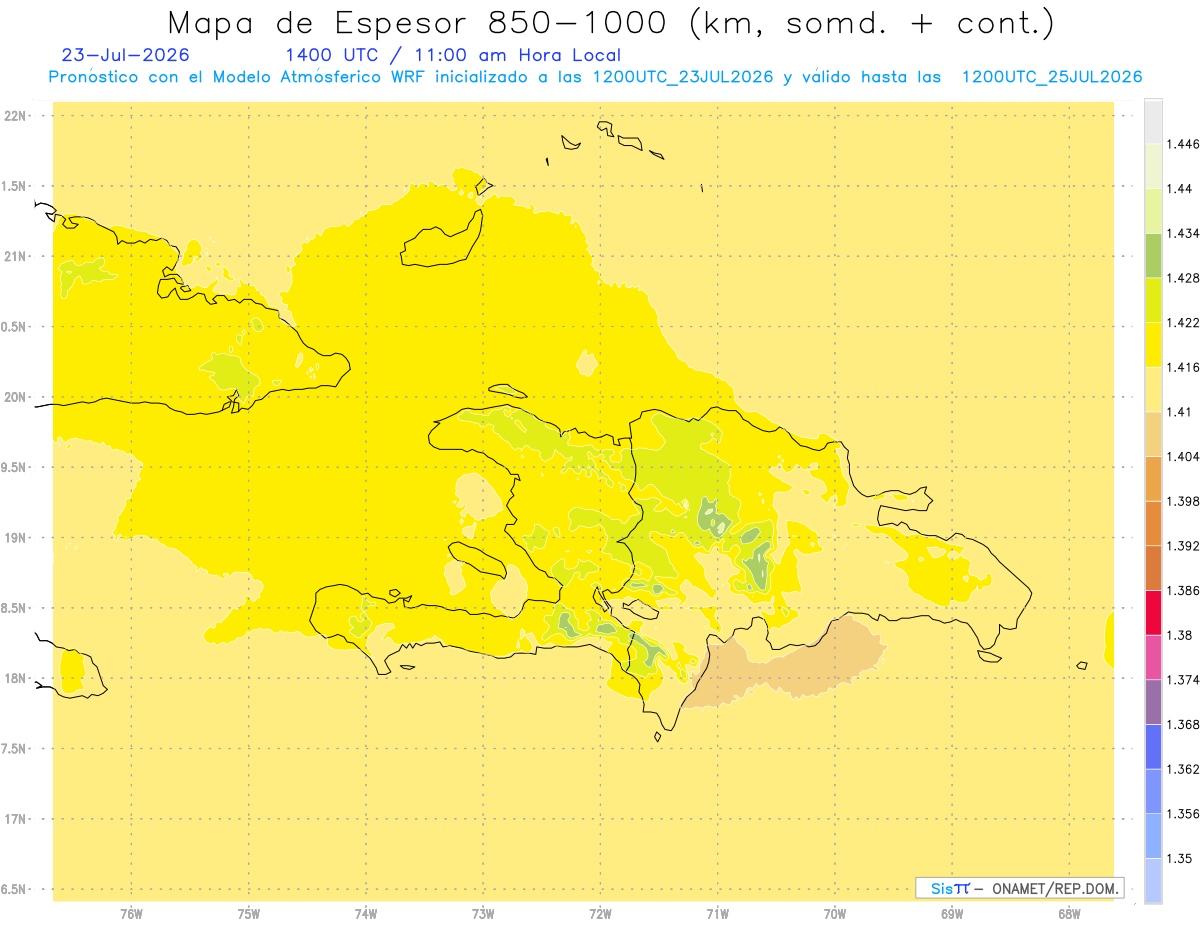This screenshot has height=927, width=1200.
Task: Click the colorbar value '1.428'
Action: [1185, 278]
